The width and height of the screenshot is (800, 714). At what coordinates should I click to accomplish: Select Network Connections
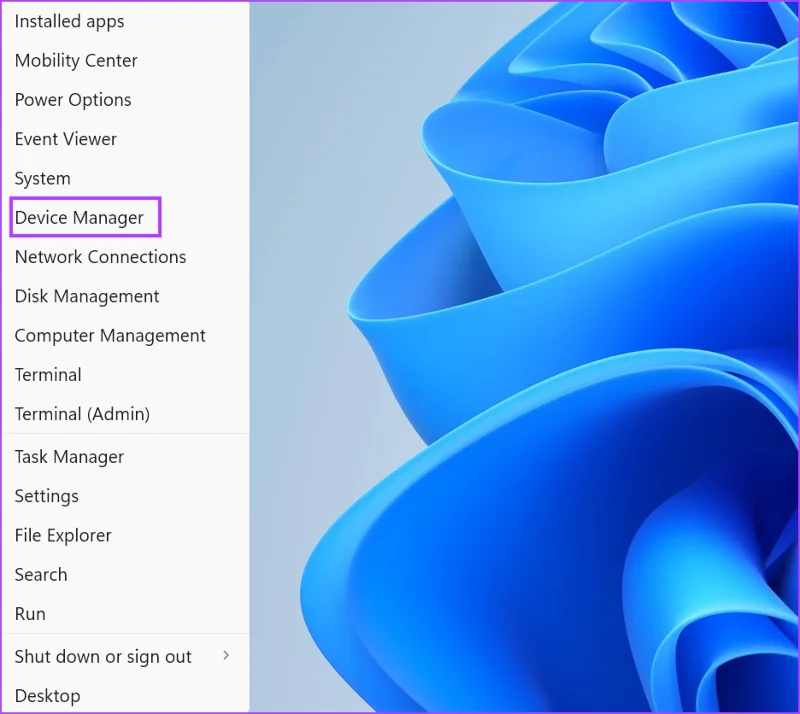coord(101,257)
